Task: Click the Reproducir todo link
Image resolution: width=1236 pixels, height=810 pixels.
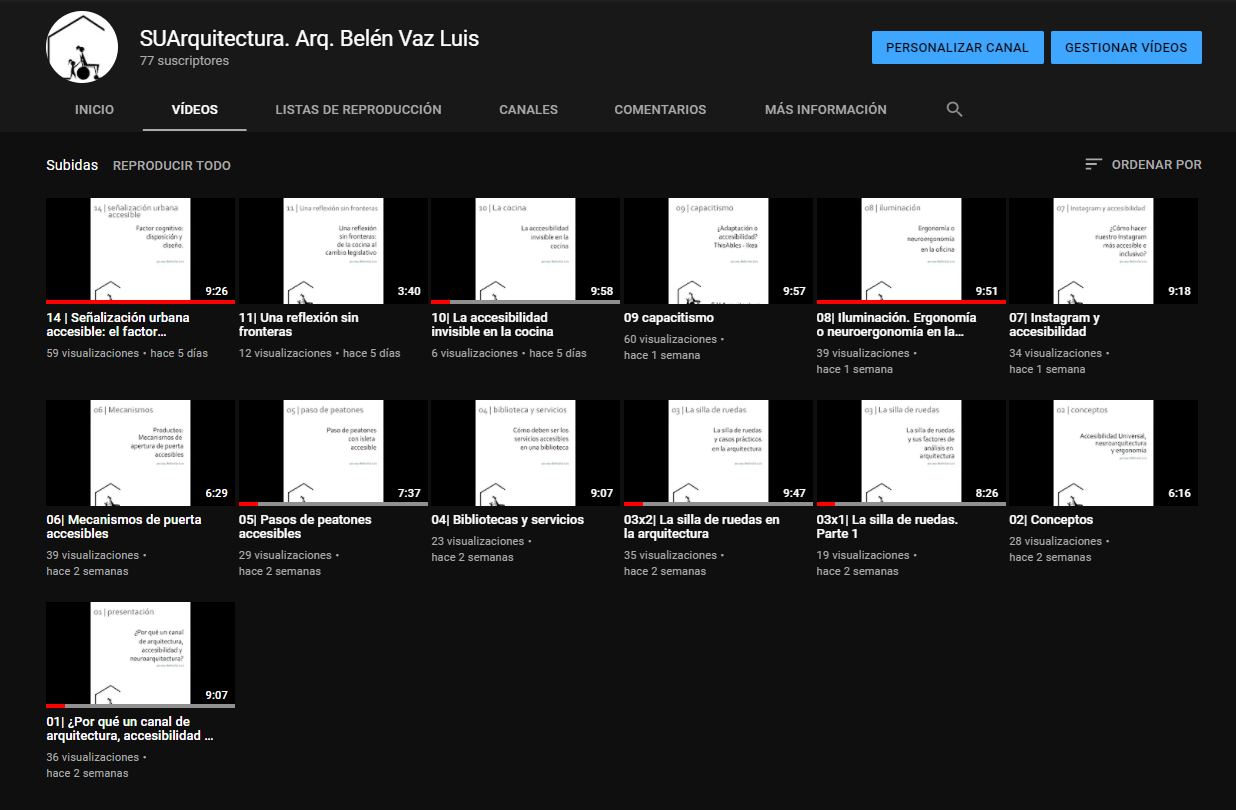Action: (171, 166)
